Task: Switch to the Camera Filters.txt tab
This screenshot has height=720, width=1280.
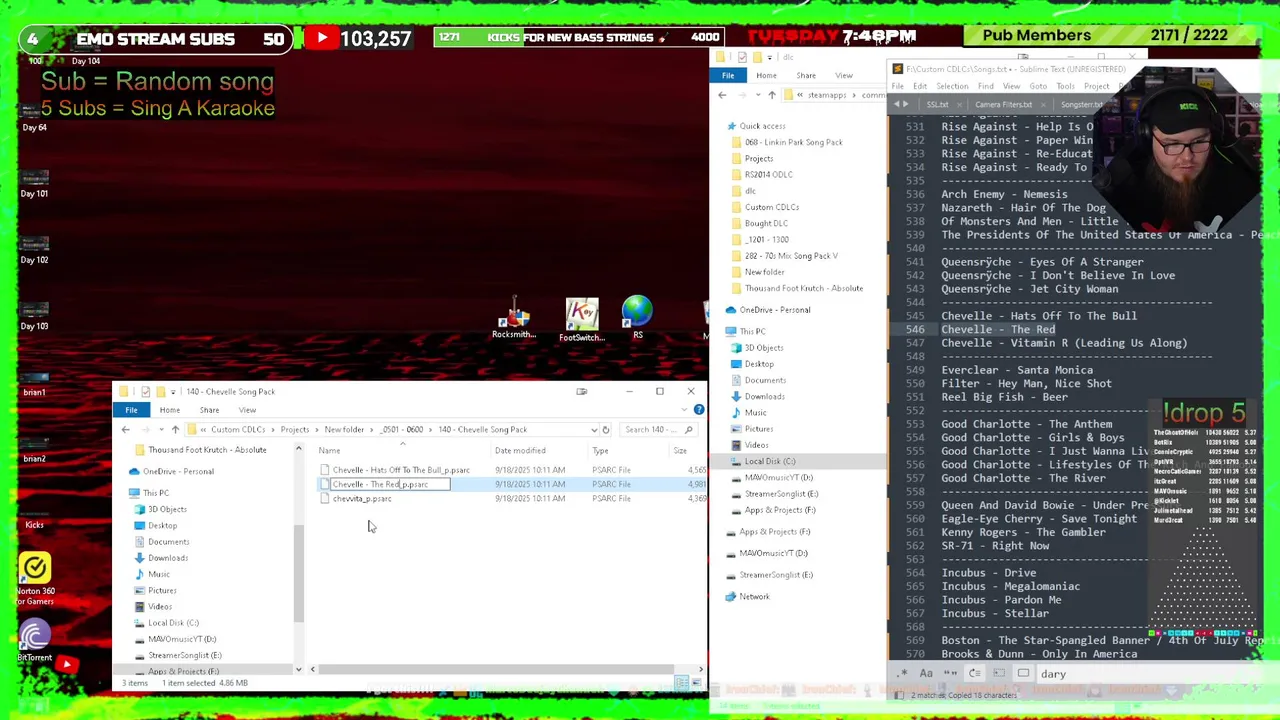Action: (1003, 105)
